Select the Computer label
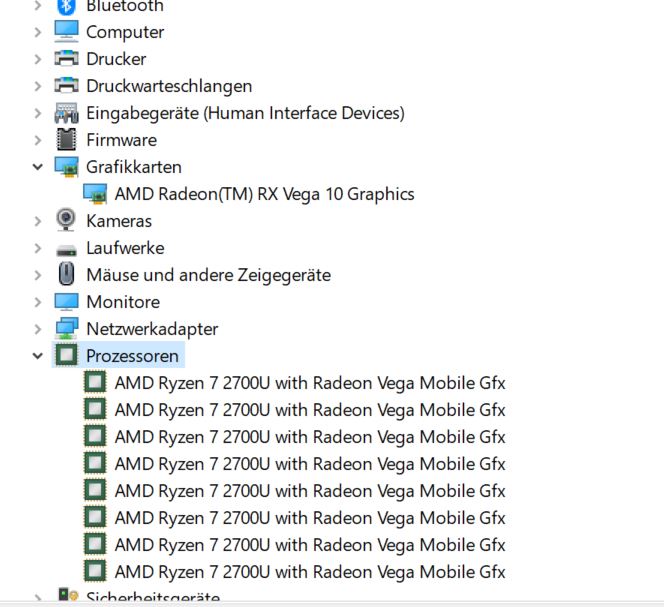 pyautogui.click(x=125, y=32)
